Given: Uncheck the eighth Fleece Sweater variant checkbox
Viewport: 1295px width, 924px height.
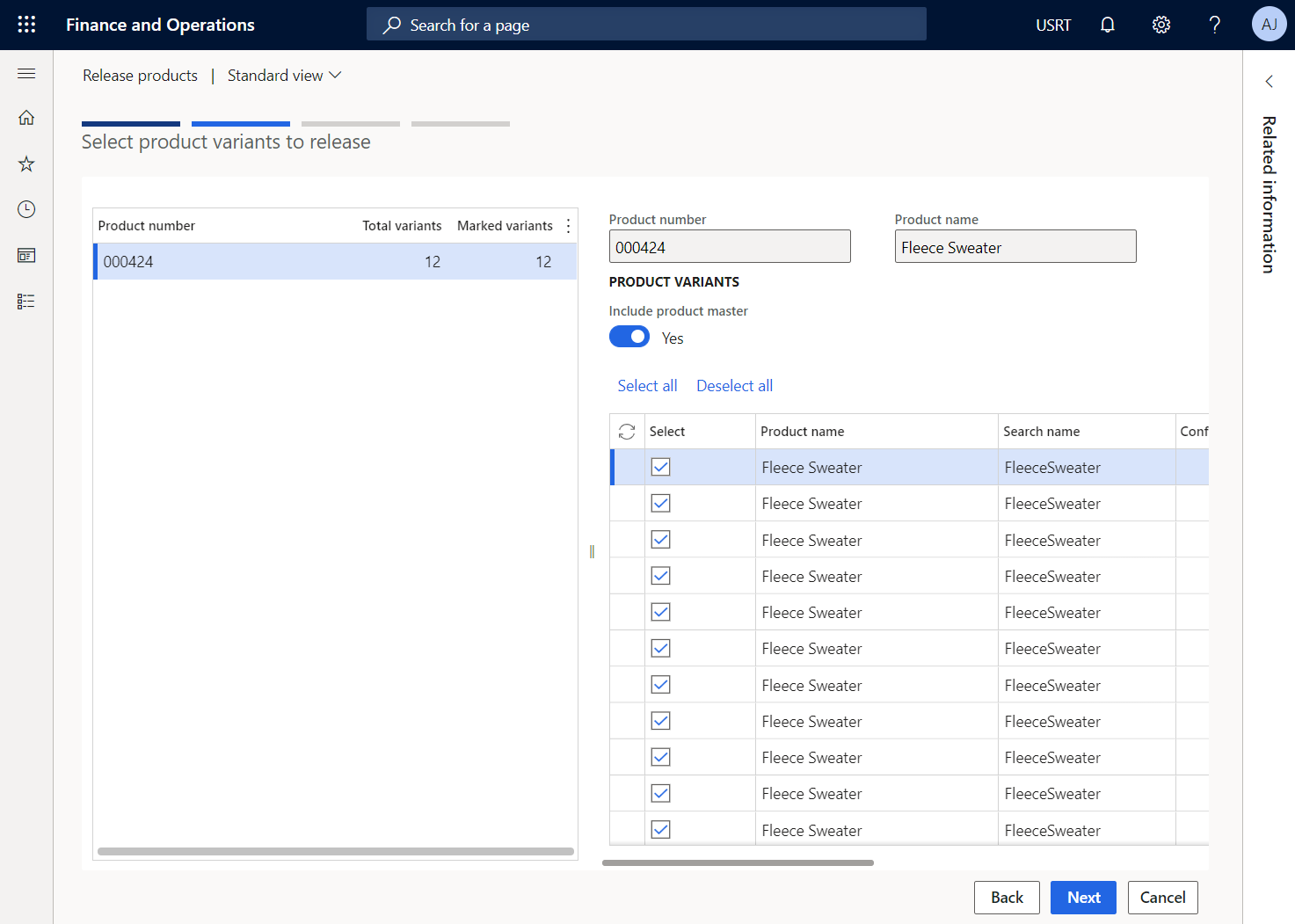Looking at the screenshot, I should click(661, 721).
